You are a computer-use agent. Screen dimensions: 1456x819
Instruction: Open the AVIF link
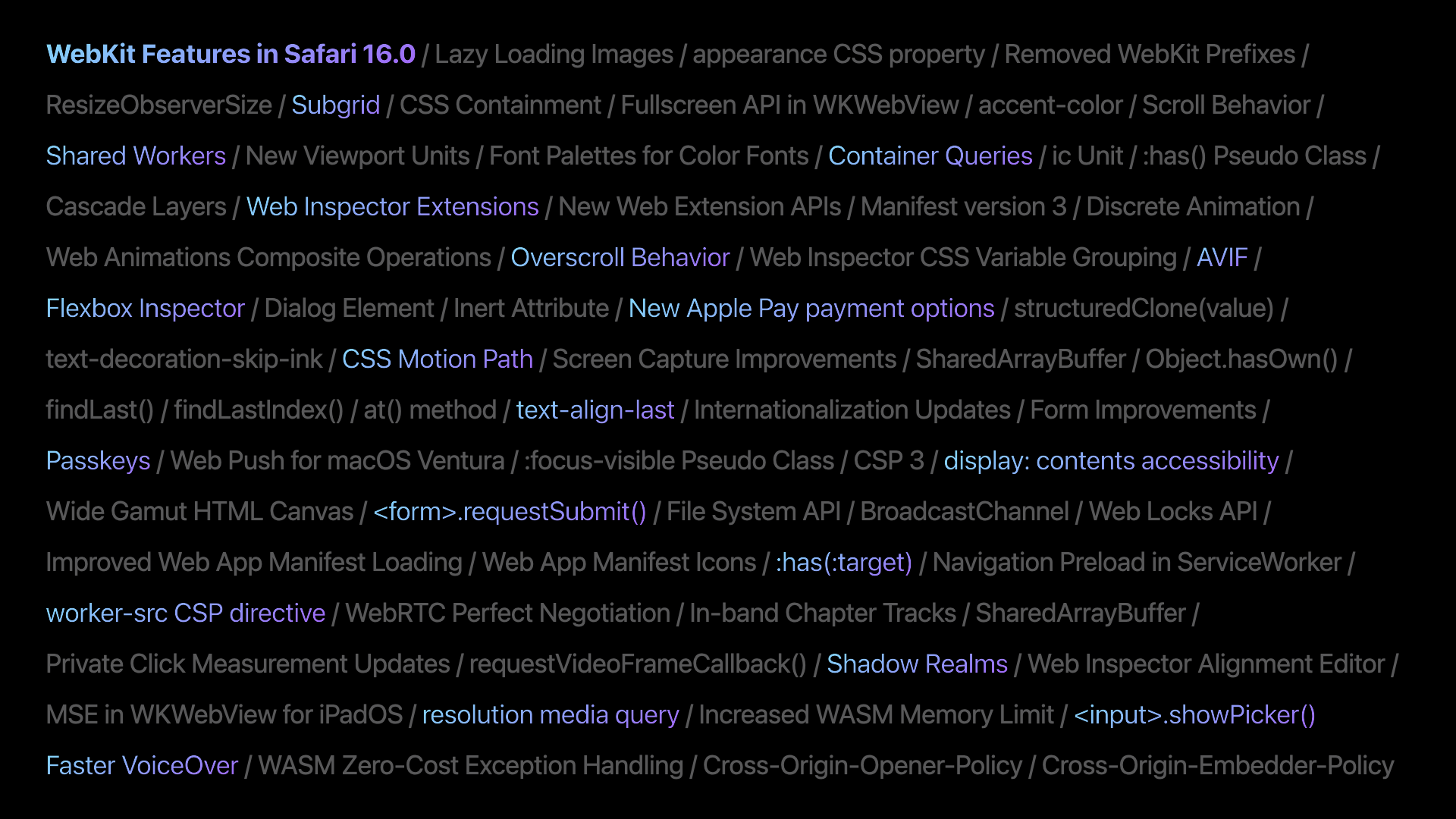pos(1222,258)
